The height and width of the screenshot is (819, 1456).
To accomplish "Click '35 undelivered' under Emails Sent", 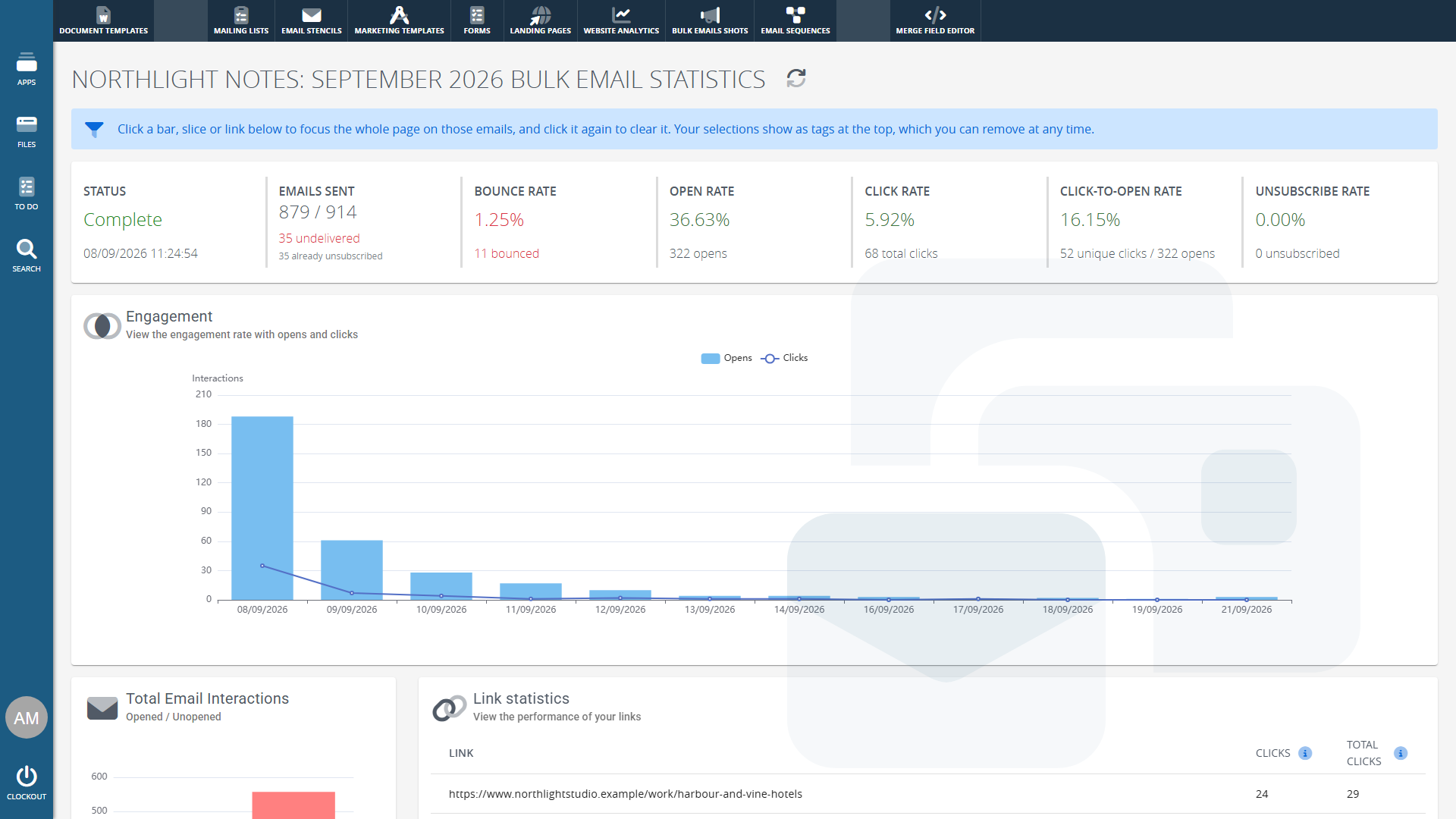I will tap(318, 238).
